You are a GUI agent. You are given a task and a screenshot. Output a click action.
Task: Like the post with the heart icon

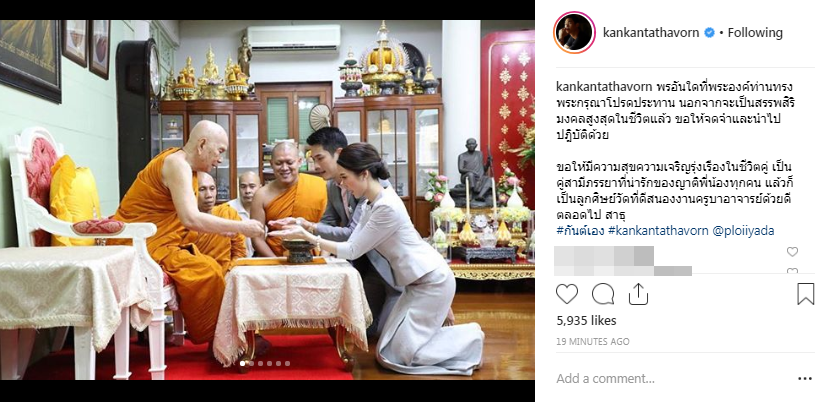coord(567,294)
